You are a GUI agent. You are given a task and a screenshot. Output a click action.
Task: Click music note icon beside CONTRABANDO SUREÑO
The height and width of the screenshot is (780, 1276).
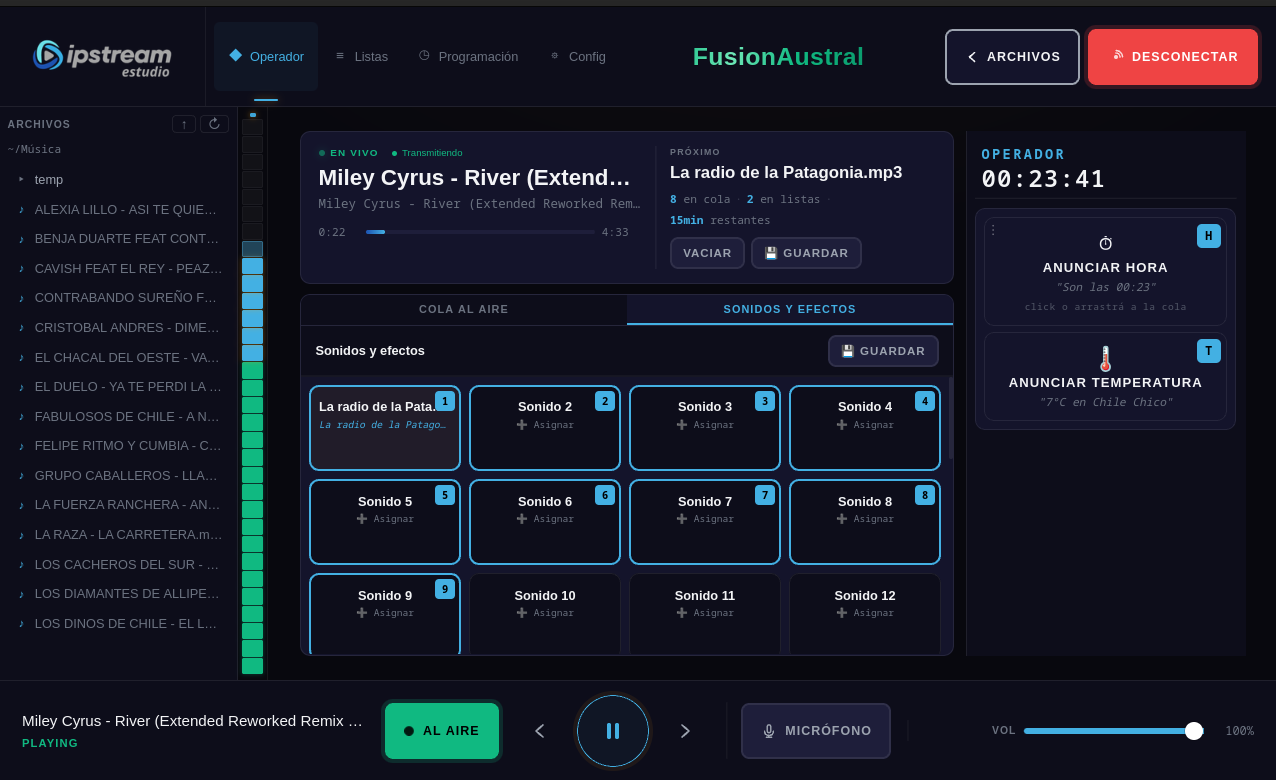pos(21,298)
